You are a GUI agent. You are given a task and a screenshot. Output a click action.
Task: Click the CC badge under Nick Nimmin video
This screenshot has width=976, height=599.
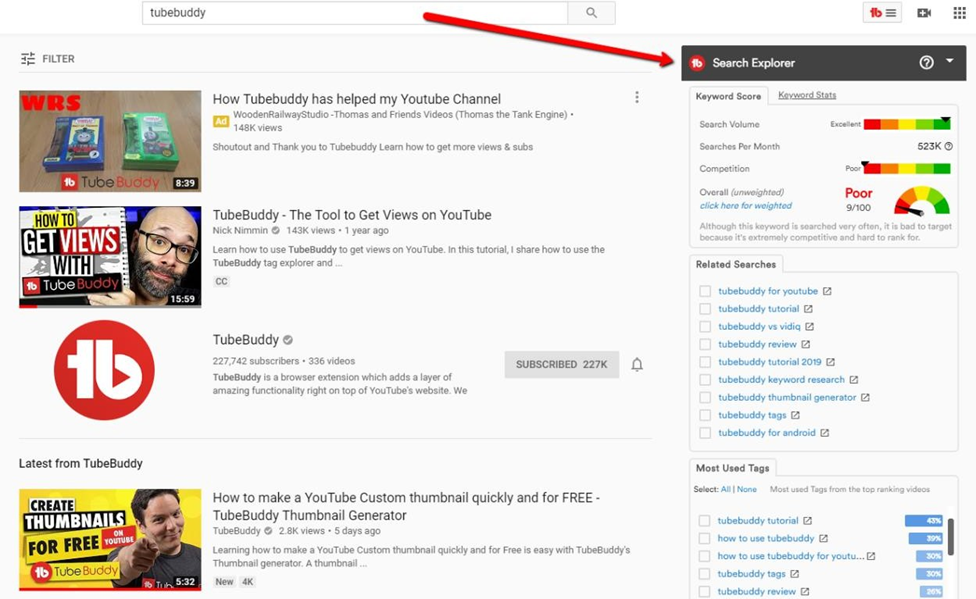click(x=222, y=281)
